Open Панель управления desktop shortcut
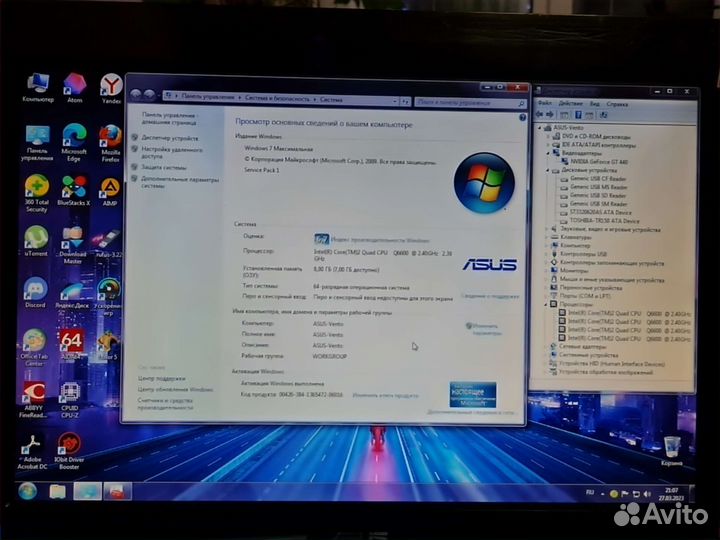720x540 pixels. [x=37, y=142]
